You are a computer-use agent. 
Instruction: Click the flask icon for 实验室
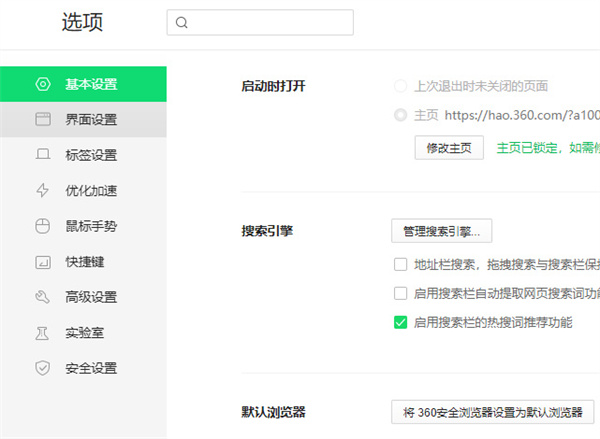42,332
